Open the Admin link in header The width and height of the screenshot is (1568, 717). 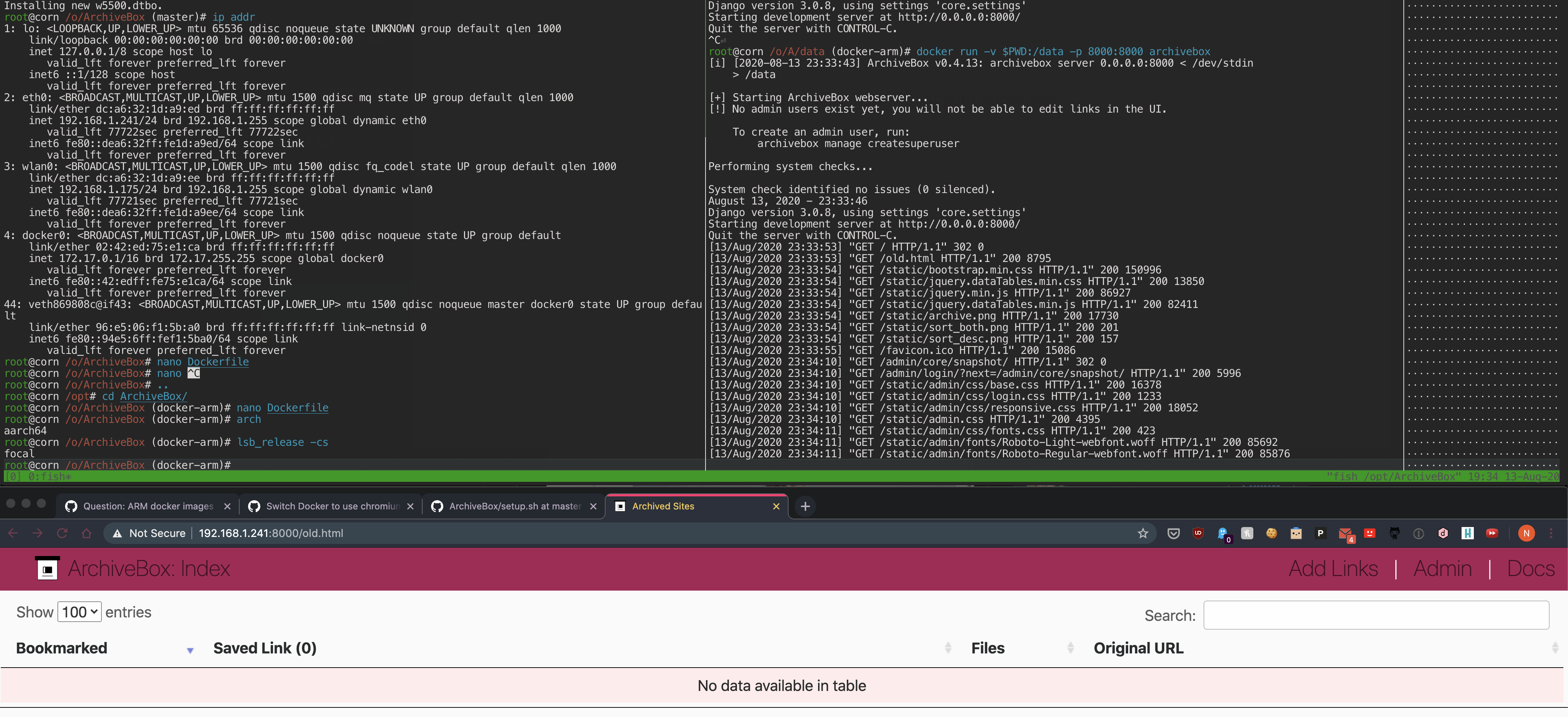pyautogui.click(x=1442, y=569)
